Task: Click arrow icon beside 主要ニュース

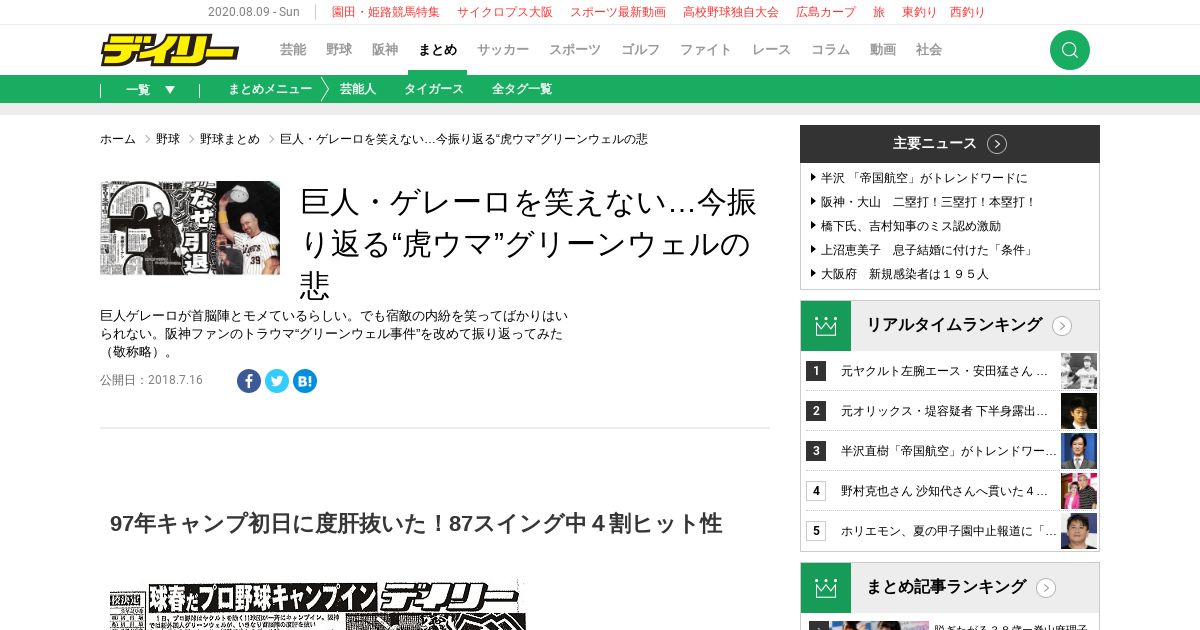Action: click(997, 144)
